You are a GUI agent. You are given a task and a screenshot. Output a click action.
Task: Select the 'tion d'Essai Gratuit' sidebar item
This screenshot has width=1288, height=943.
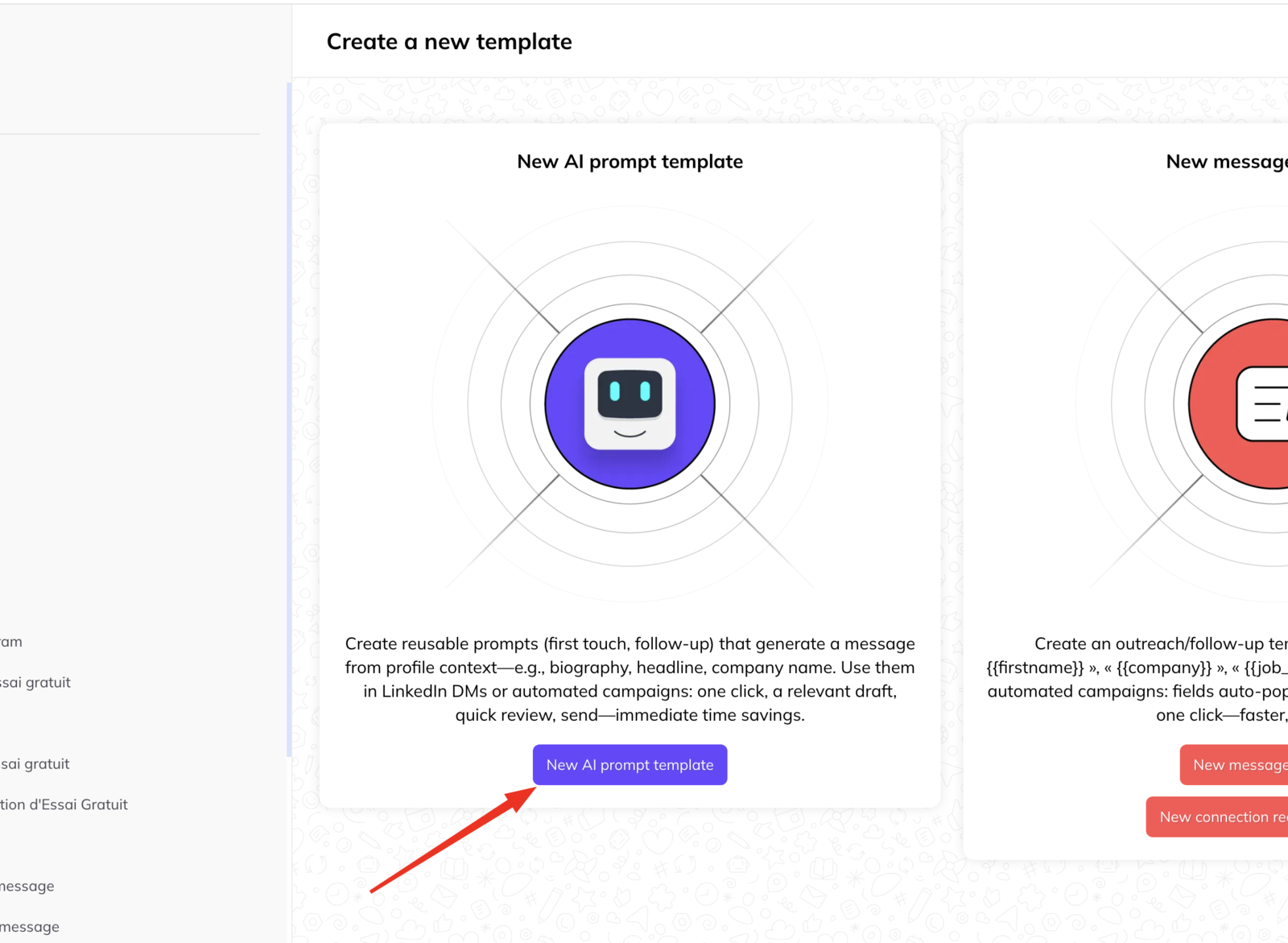pos(64,804)
